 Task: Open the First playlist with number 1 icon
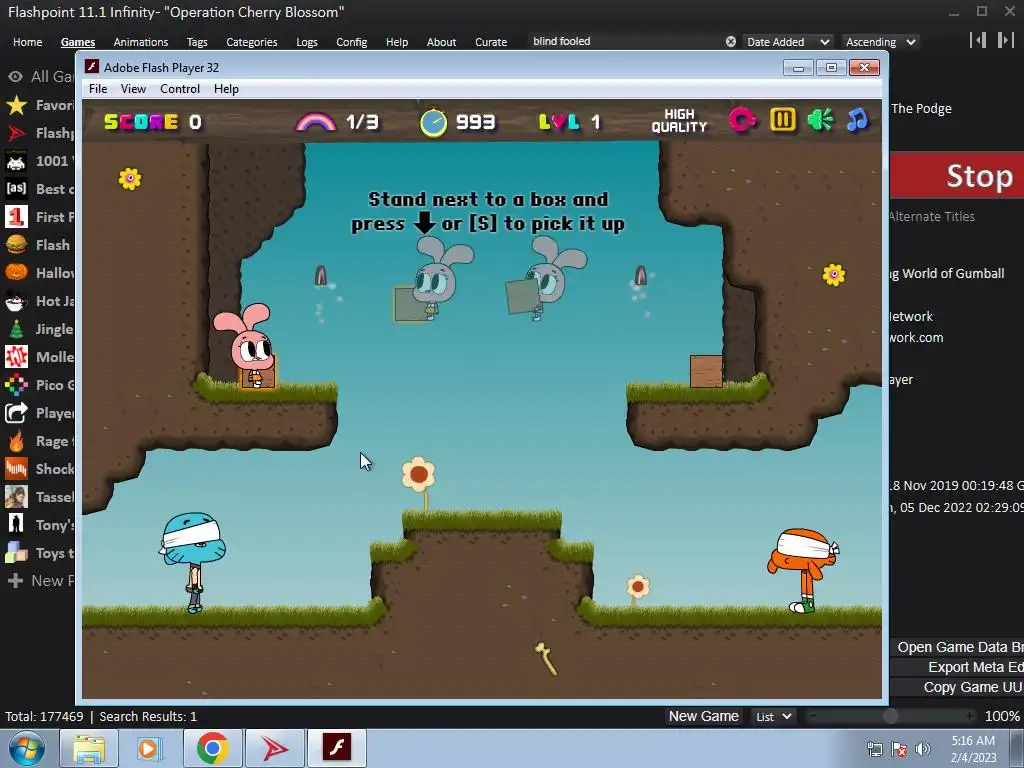pyautogui.click(x=16, y=217)
